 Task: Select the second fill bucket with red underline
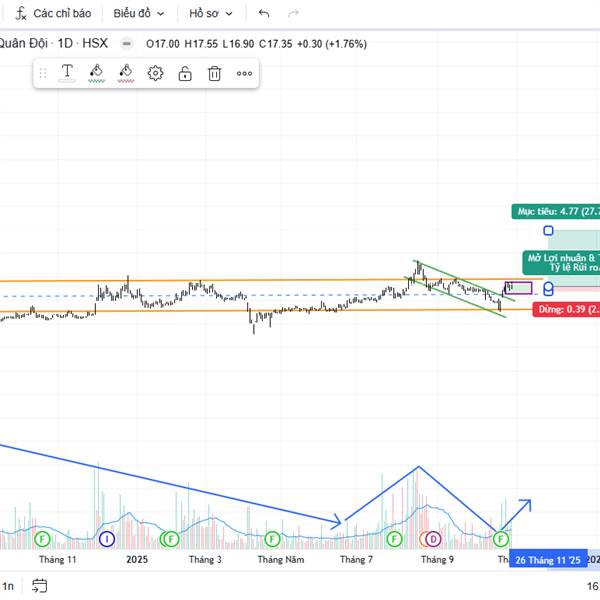126,73
